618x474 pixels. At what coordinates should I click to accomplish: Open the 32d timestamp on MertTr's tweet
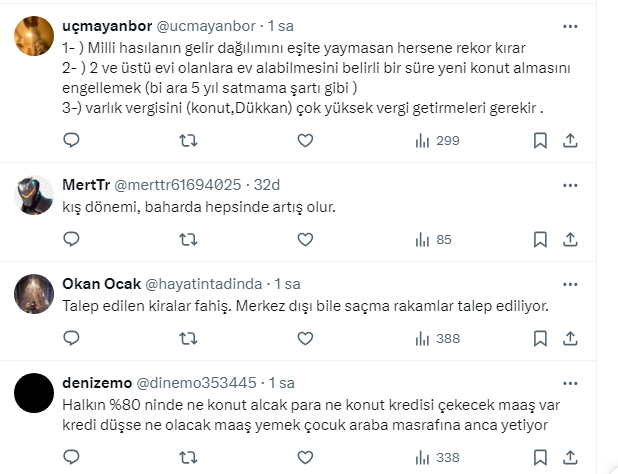(x=267, y=185)
